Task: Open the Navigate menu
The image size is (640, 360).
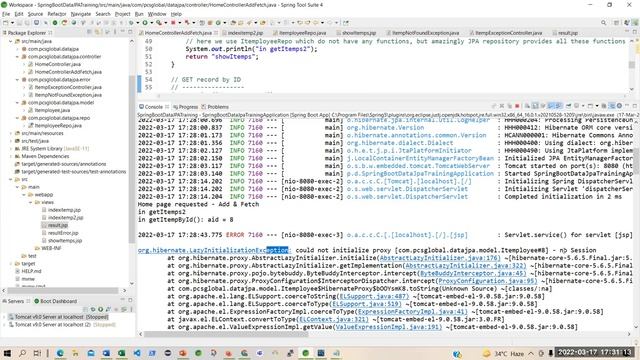Action: (x=81, y=14)
